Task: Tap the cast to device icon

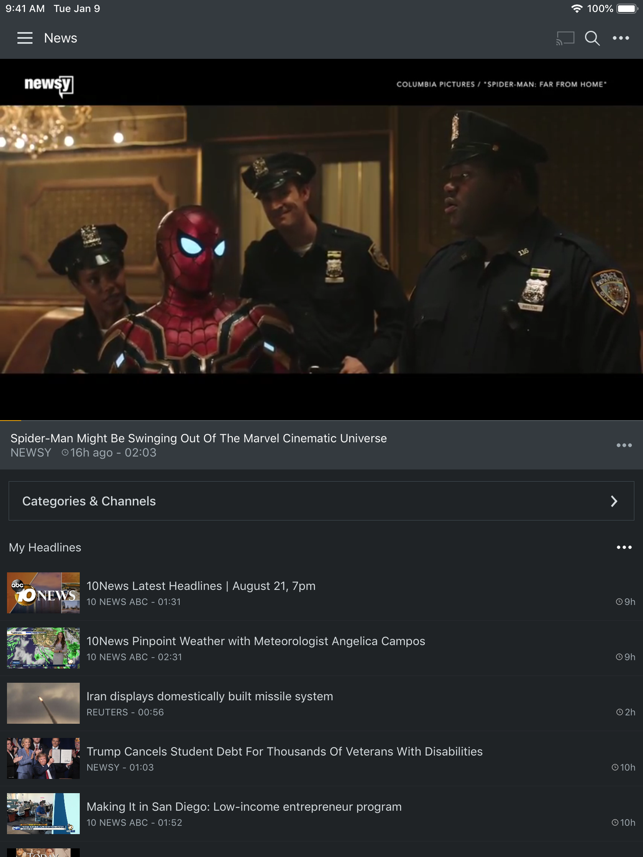Action: pyautogui.click(x=565, y=38)
